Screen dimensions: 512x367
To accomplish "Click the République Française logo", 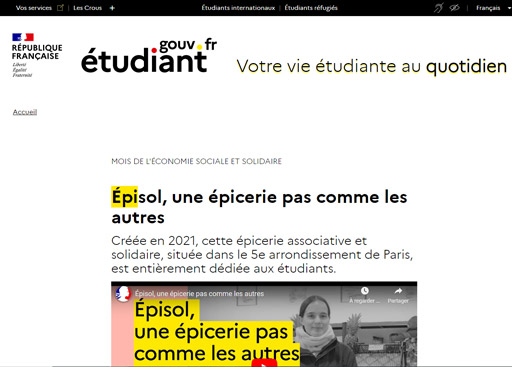I will (37, 55).
